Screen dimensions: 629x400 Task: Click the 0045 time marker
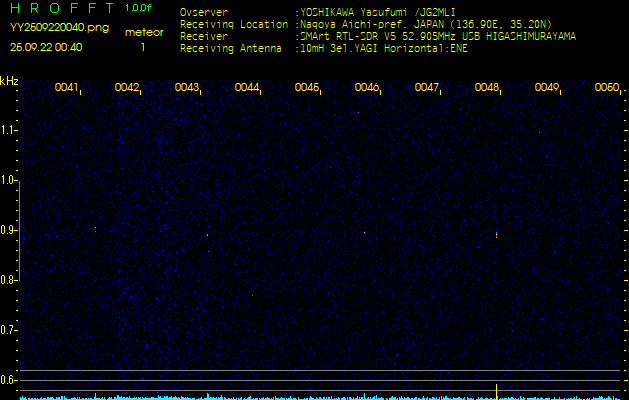click(x=306, y=87)
